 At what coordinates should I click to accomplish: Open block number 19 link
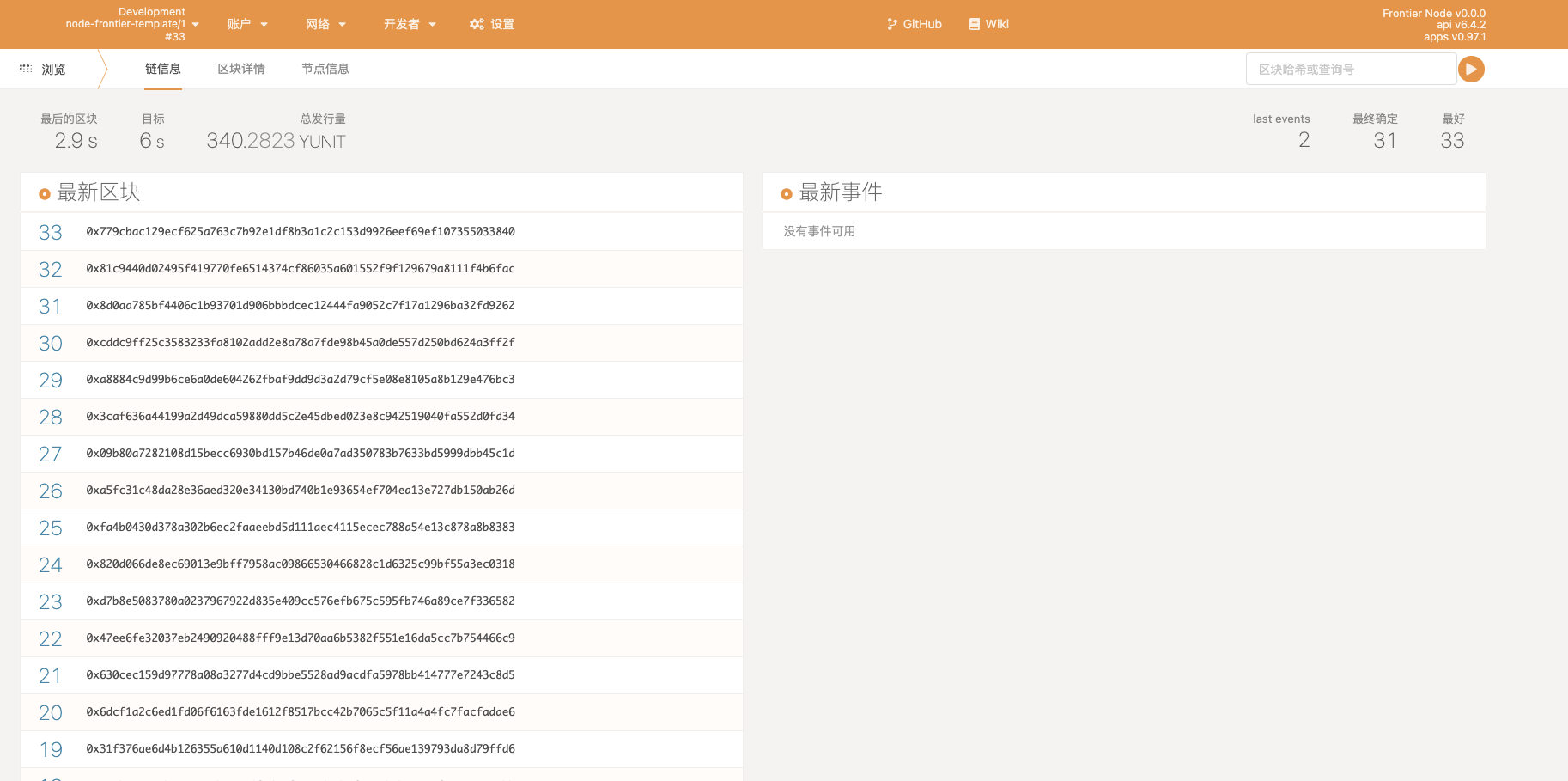coord(51,749)
